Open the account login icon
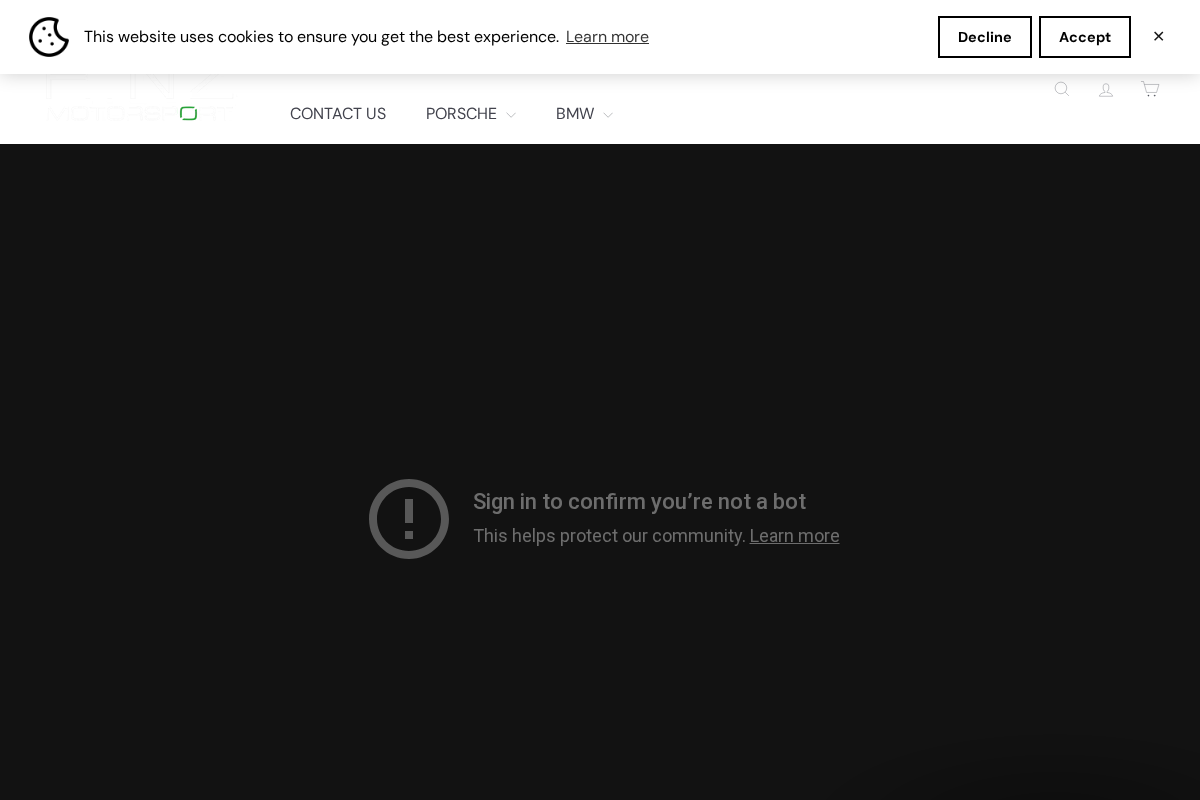The height and width of the screenshot is (800, 1200). [1106, 89]
